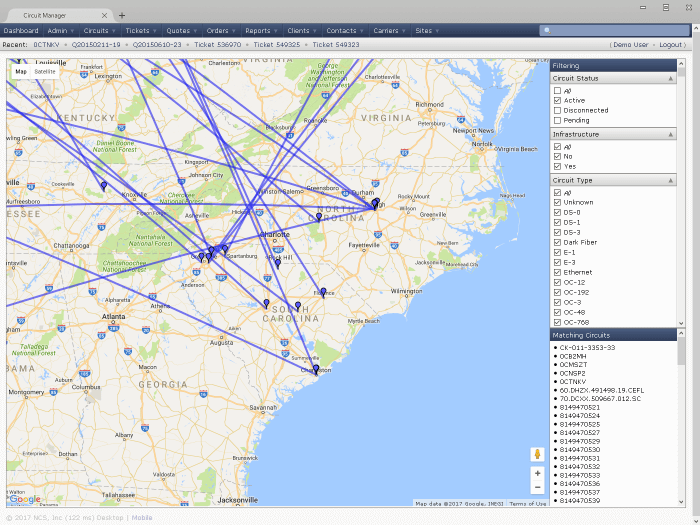Zoom in using the map plus button
The height and width of the screenshot is (525, 700).
(x=537, y=473)
